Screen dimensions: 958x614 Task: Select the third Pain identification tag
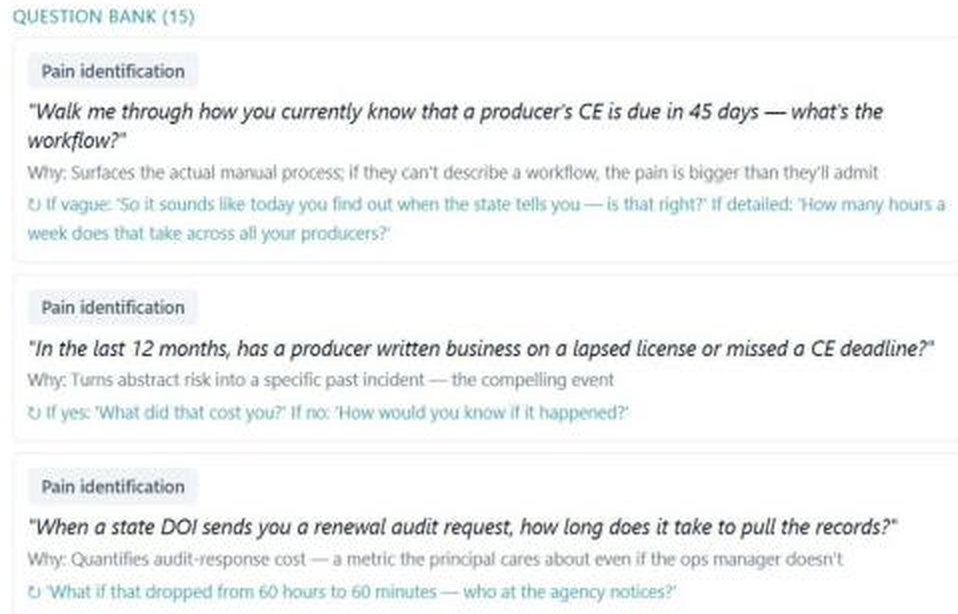[x=112, y=487]
